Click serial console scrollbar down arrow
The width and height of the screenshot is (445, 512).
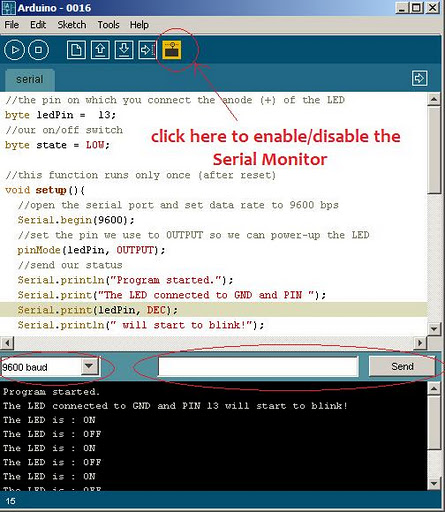(x=434, y=483)
